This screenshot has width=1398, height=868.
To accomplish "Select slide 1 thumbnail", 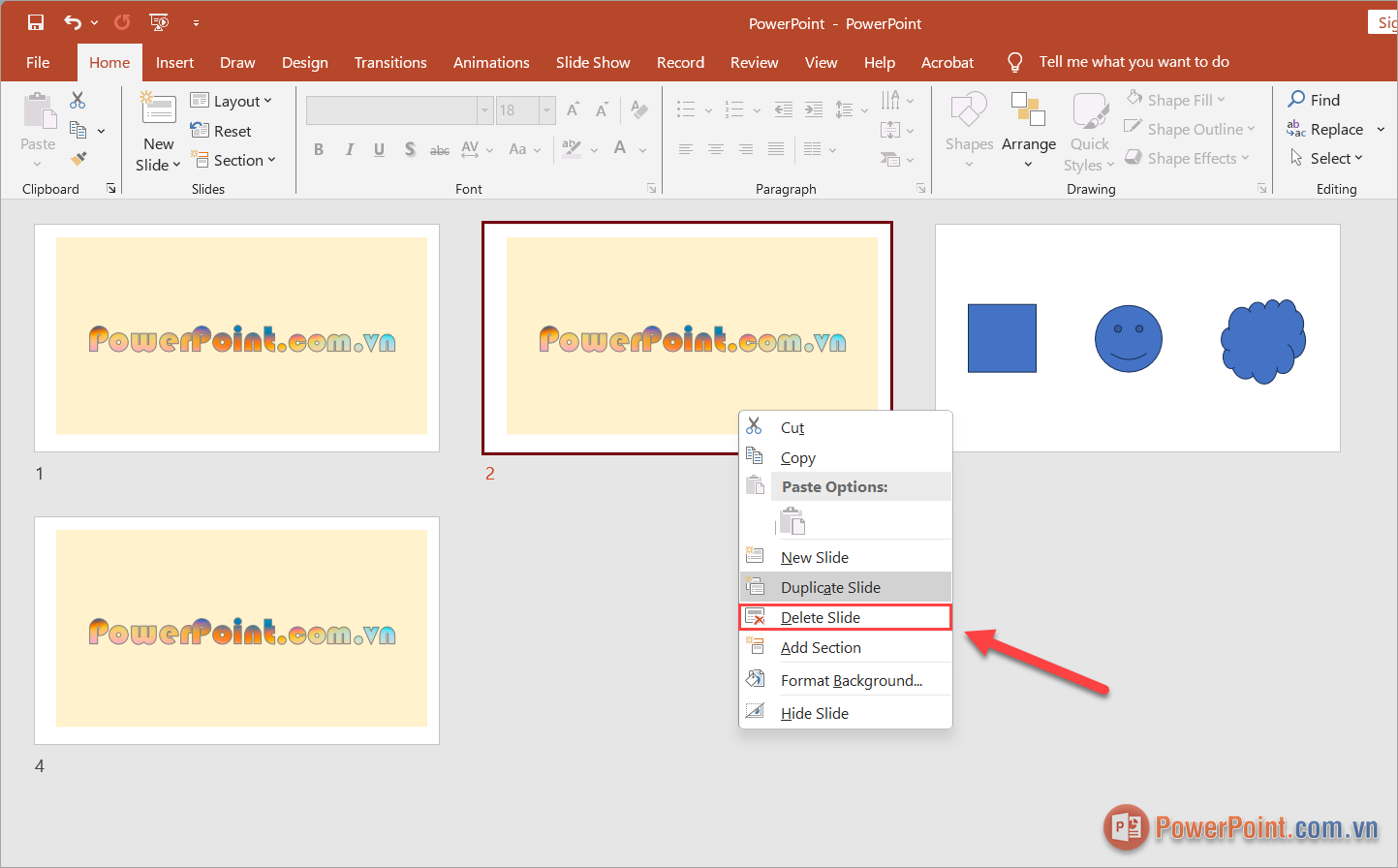I will (x=237, y=338).
